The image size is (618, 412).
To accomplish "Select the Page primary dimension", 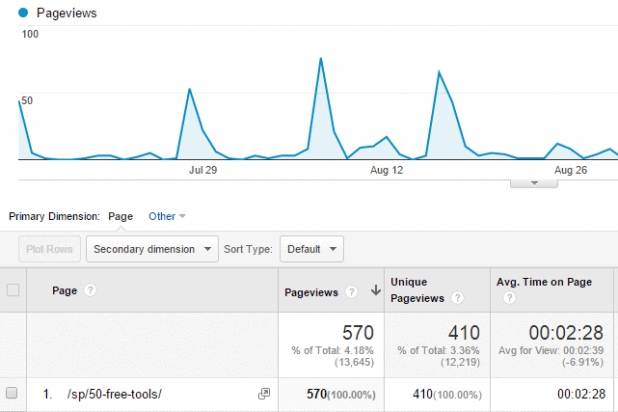I will coord(121,216).
